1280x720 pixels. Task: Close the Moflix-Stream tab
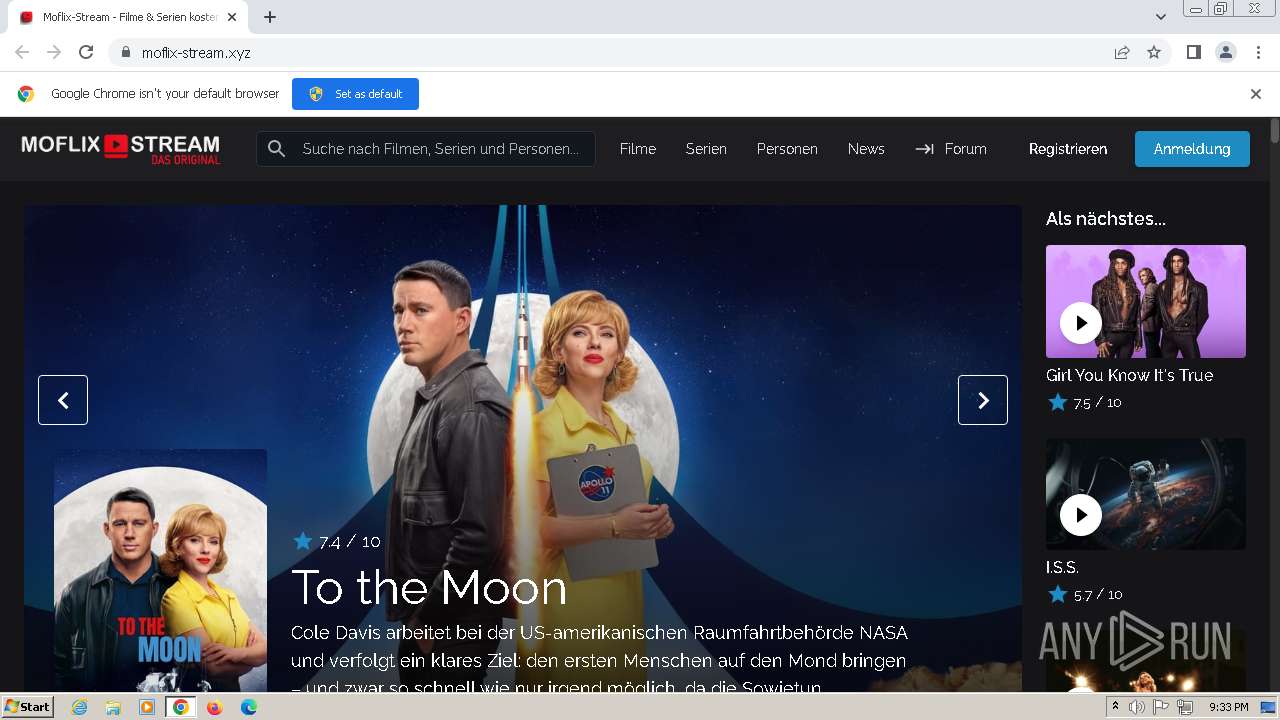(x=232, y=17)
